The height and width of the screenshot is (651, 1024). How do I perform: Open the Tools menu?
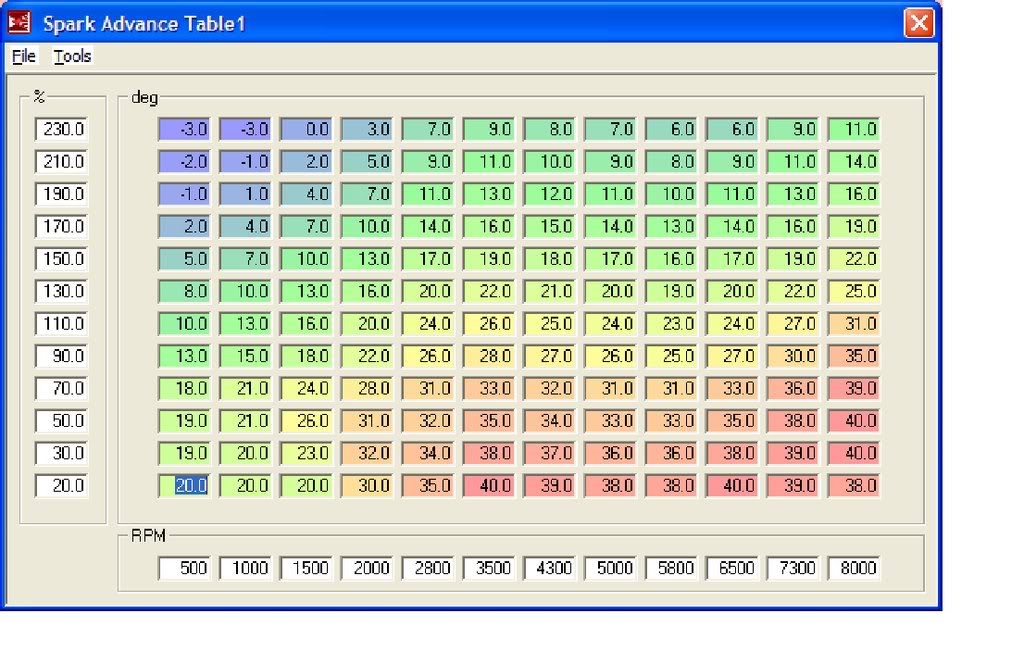[x=71, y=56]
